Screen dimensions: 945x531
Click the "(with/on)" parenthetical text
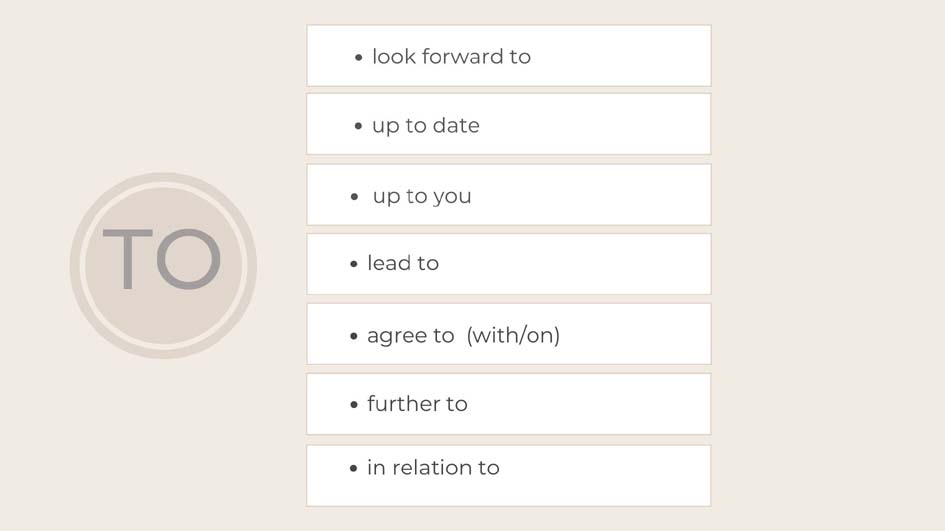[513, 336]
